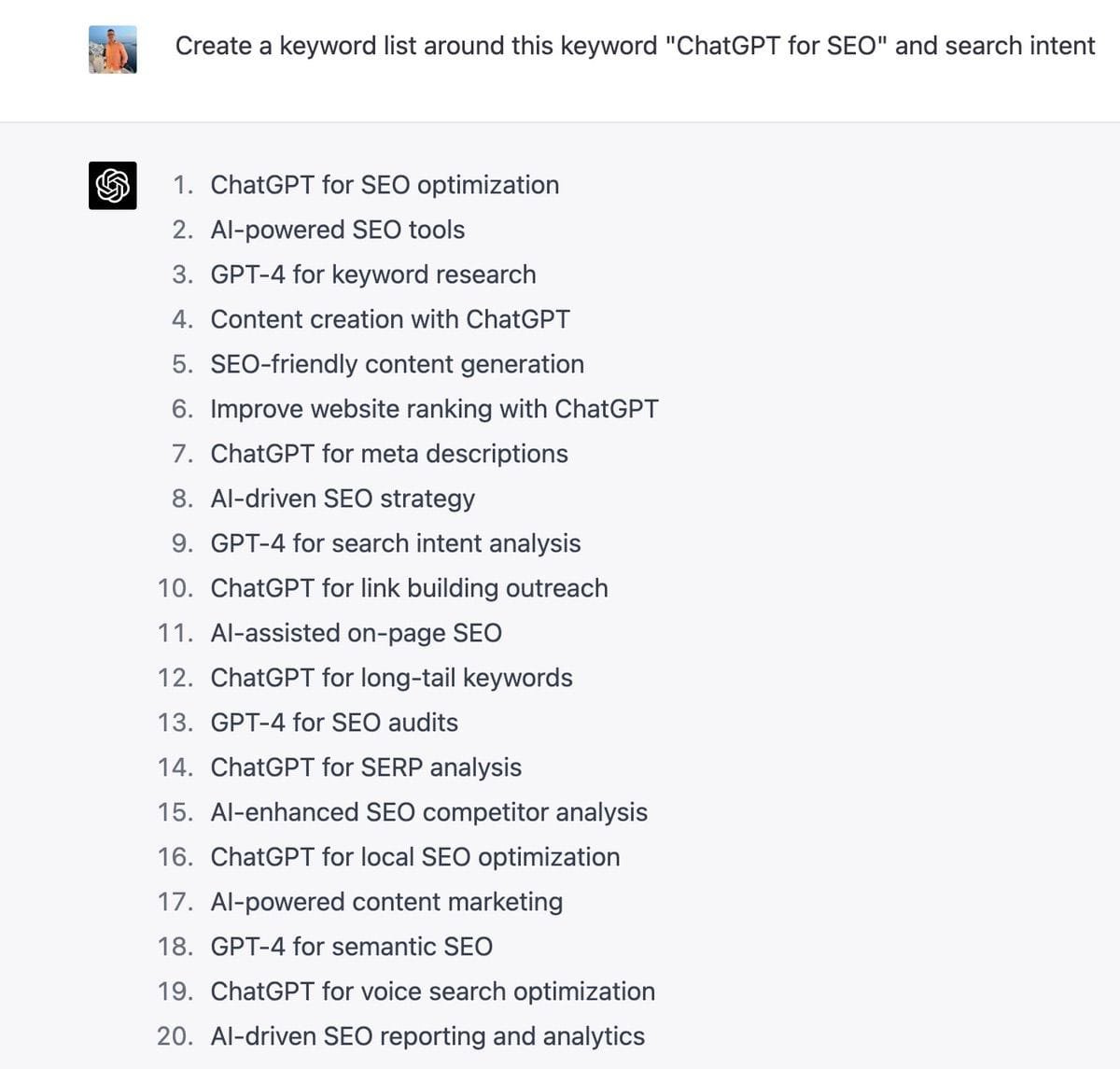The height and width of the screenshot is (1069, 1120).
Task: Click 'ChatGPT for link building outreach'
Action: (x=410, y=588)
